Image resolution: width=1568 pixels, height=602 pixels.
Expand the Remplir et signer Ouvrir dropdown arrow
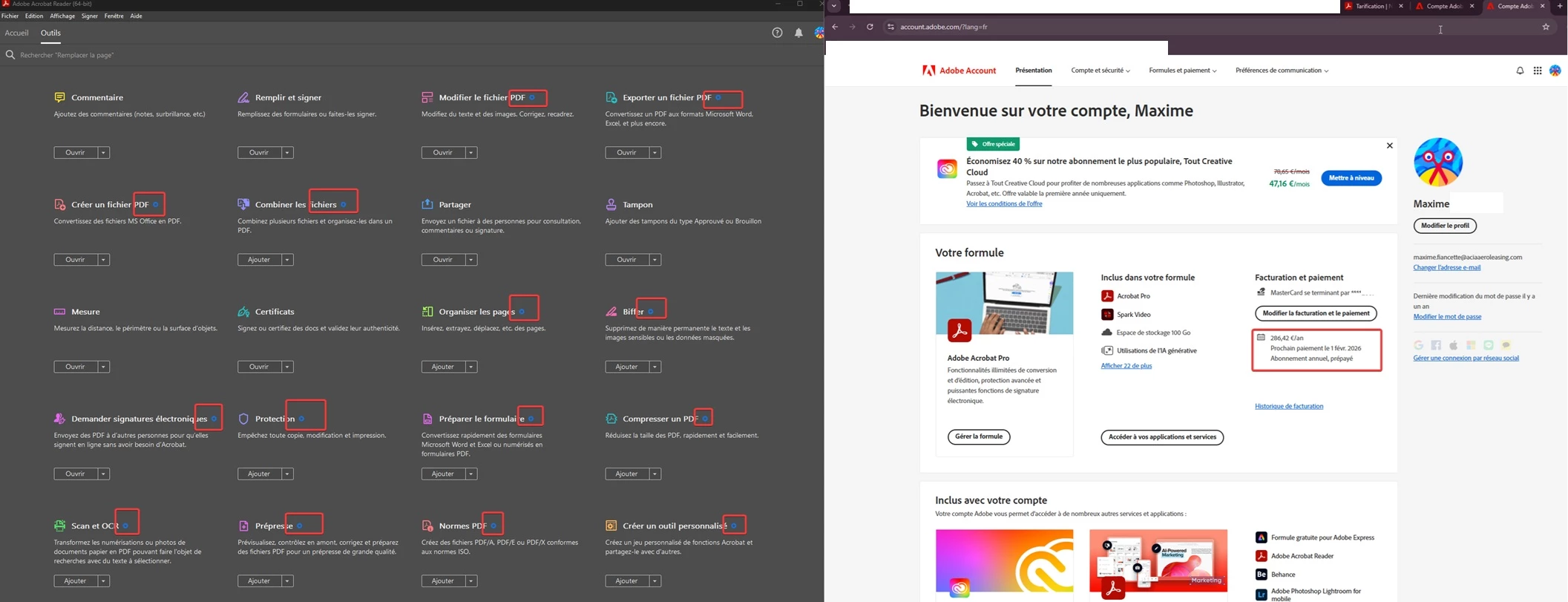point(288,153)
